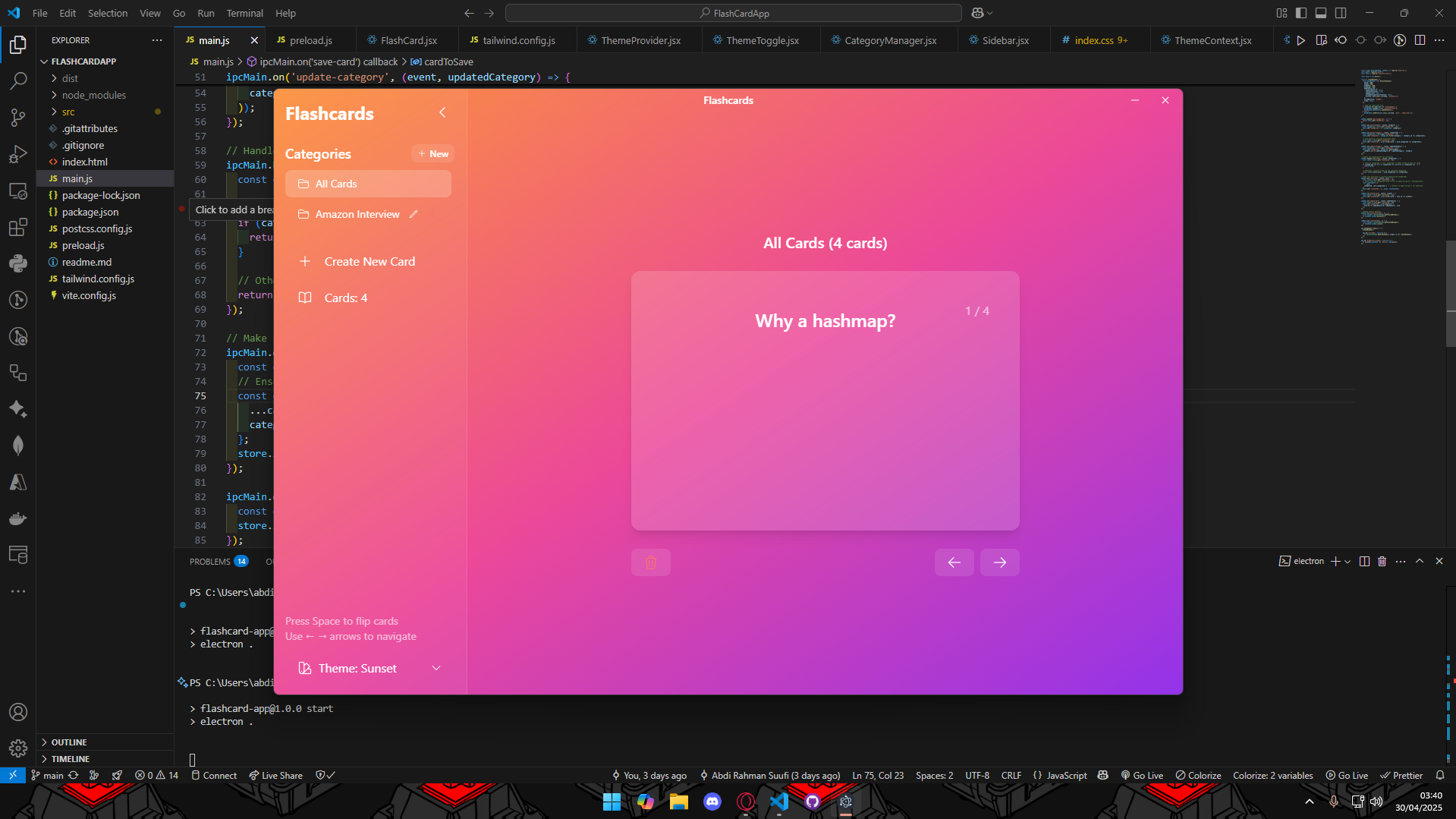Advance to the next flashcard with right arrow

click(x=999, y=562)
